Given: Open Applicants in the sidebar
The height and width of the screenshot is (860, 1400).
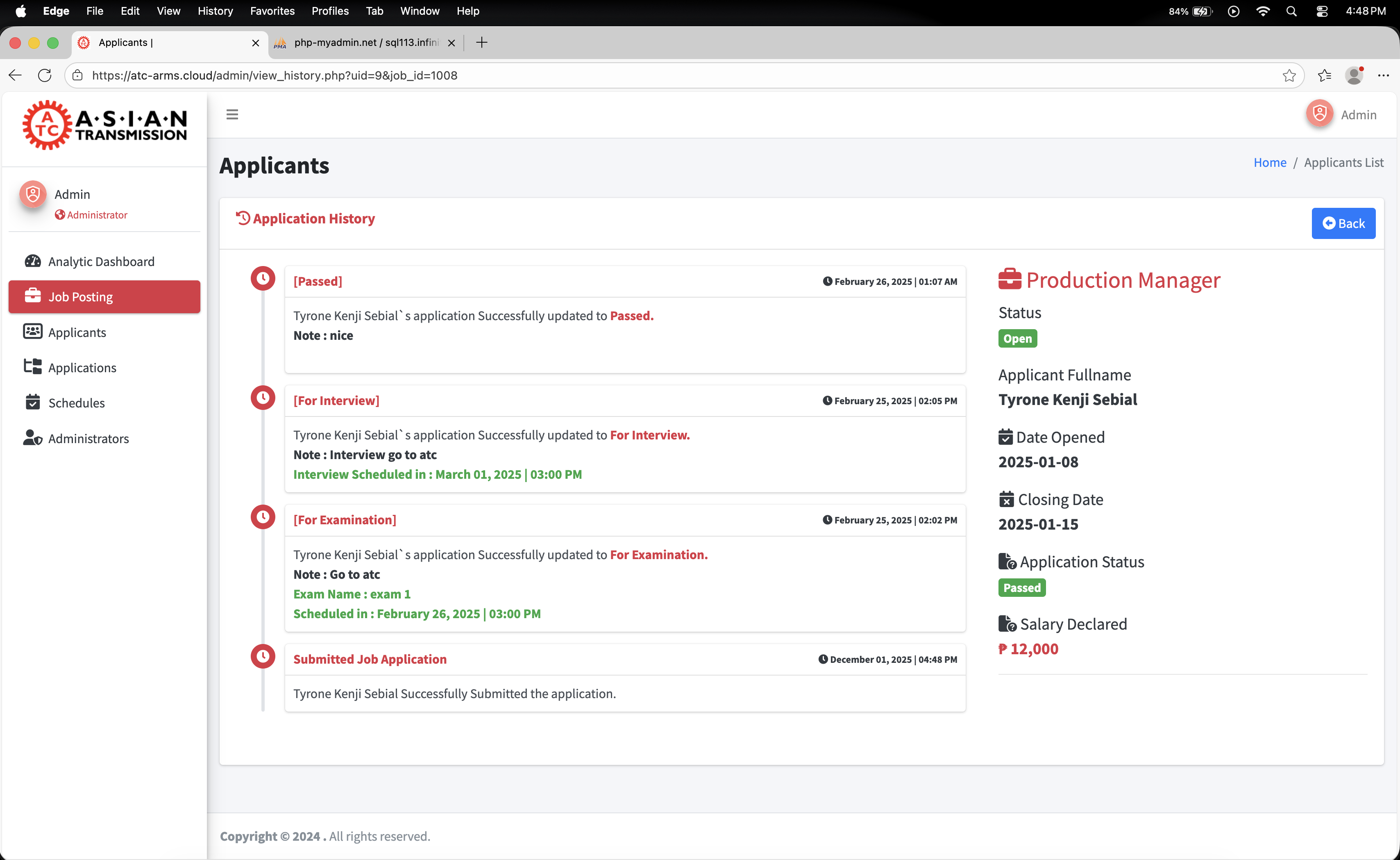Looking at the screenshot, I should tap(77, 332).
